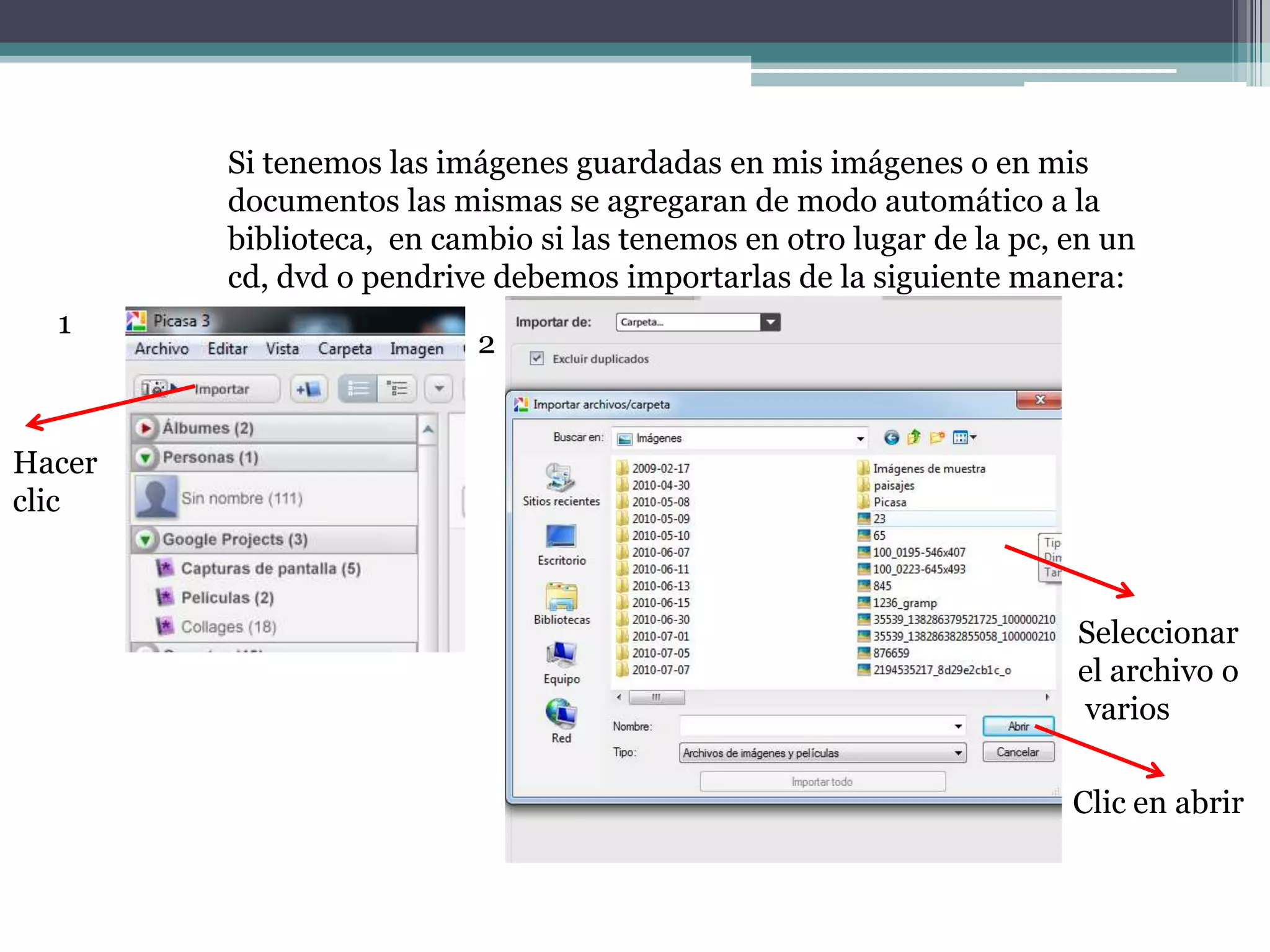
Task: Select the 2010-06-07 folder
Action: pos(653,552)
